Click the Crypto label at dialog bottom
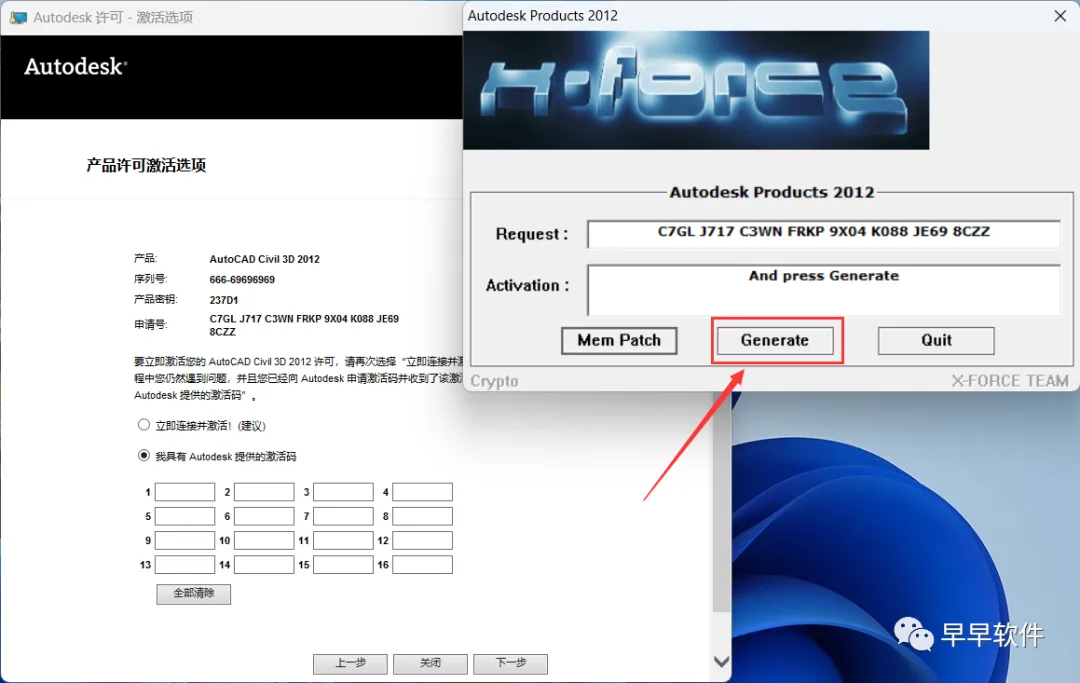This screenshot has height=683, width=1080. coord(494,381)
